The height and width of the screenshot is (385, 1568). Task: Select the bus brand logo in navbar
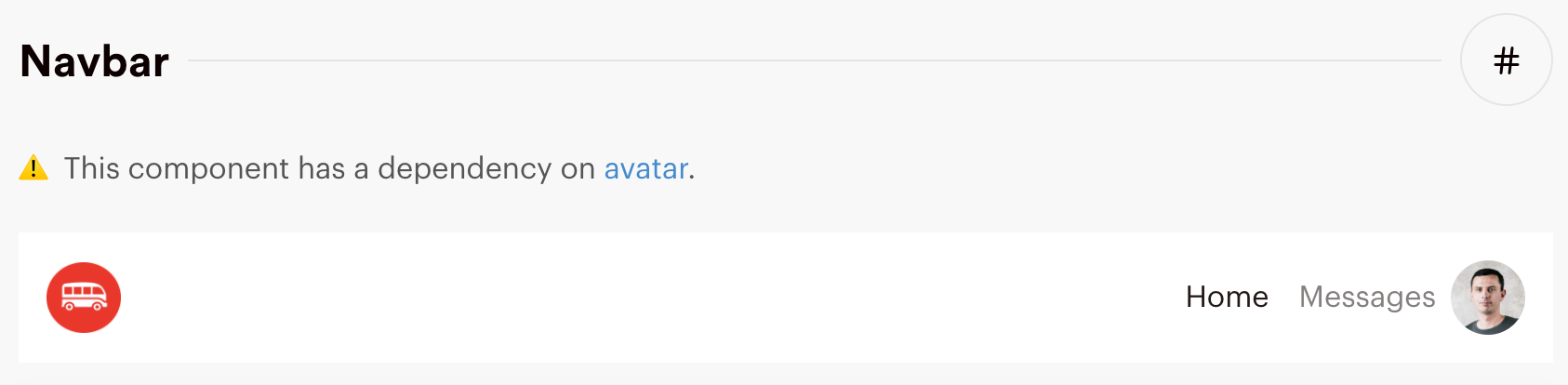(84, 298)
